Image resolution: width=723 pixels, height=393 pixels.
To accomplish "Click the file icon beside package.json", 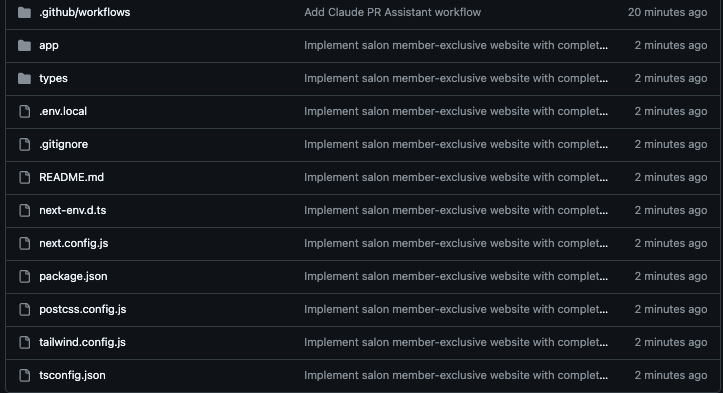I will point(24,276).
